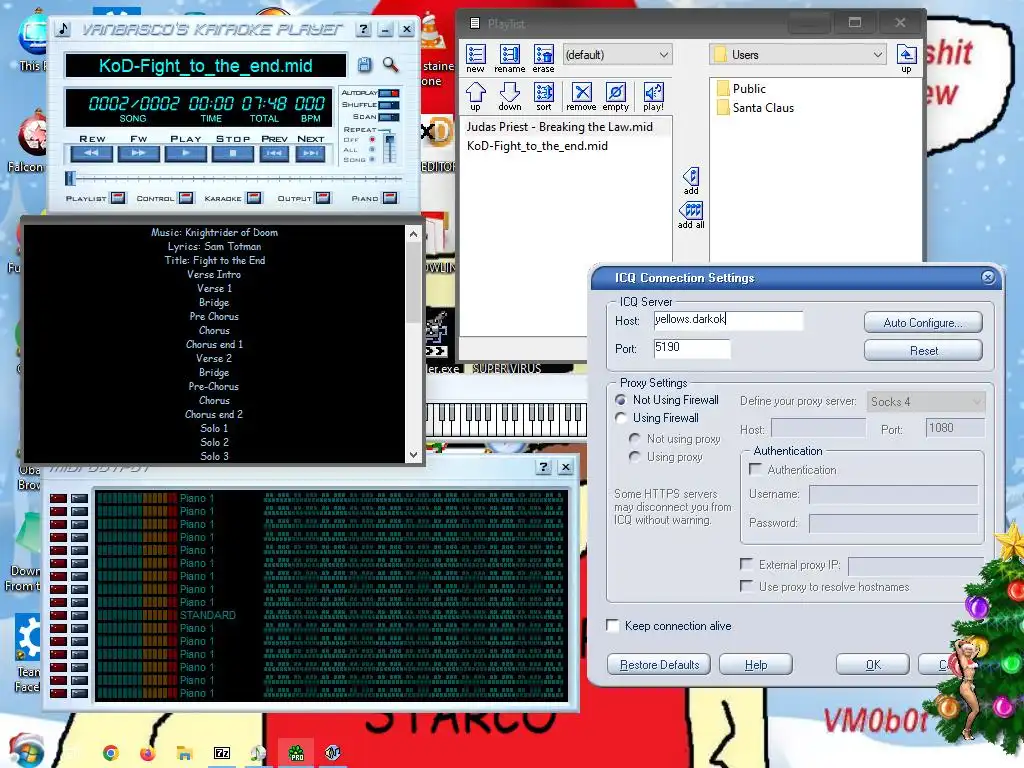Open the Users folder dropdown
1024x768 pixels.
point(797,55)
